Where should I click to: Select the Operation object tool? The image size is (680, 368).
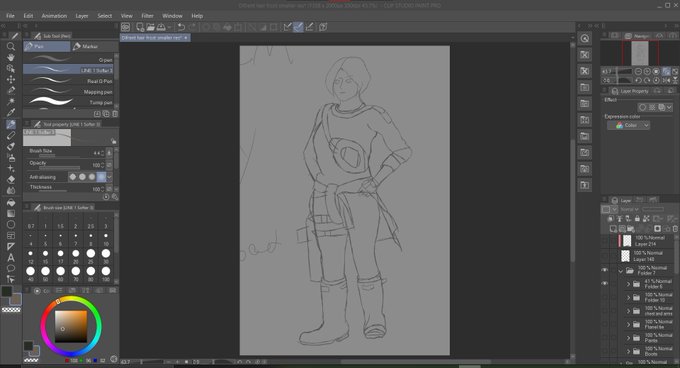coord(11,68)
